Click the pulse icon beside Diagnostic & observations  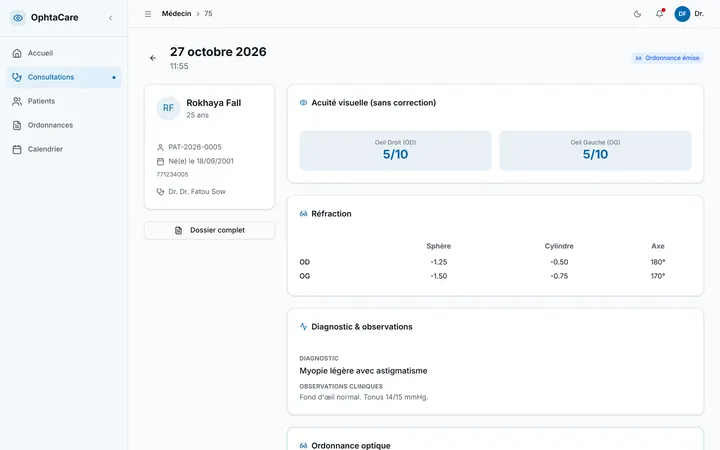(x=304, y=326)
